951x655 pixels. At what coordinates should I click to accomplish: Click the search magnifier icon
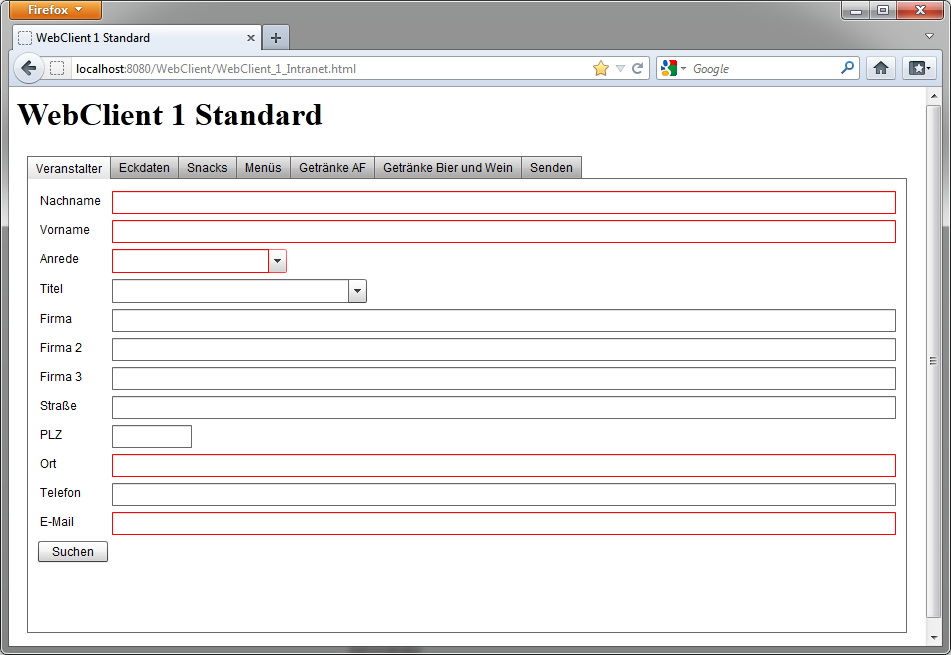[847, 68]
